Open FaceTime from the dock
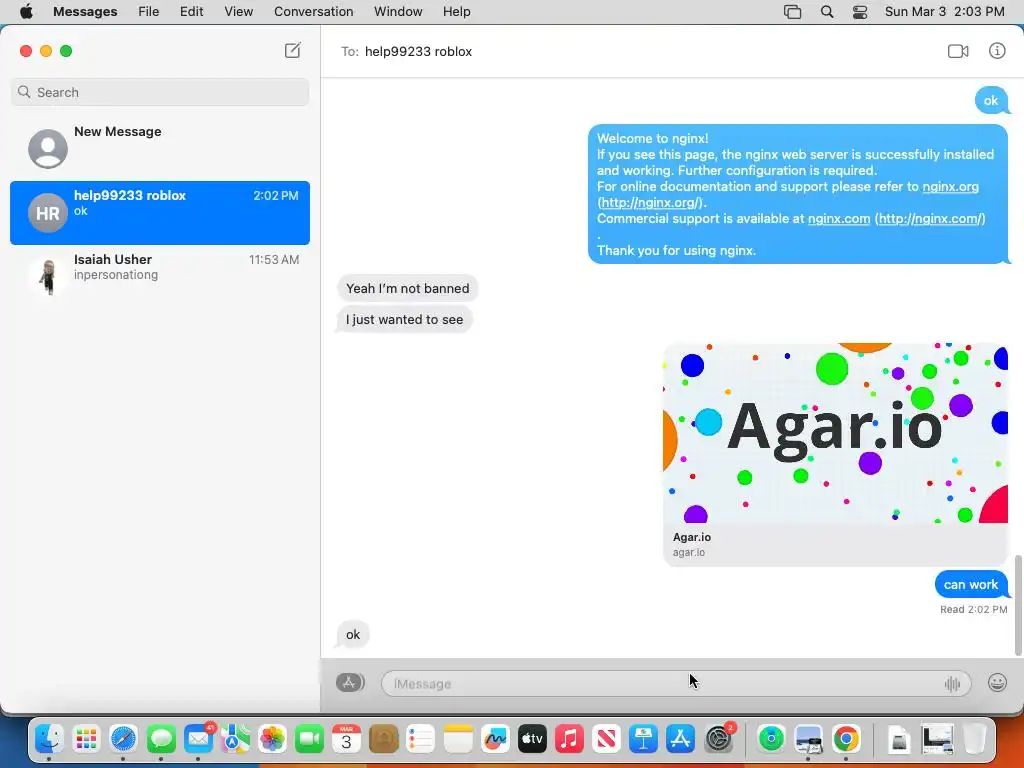Screen dimensions: 1024x768 (309, 739)
